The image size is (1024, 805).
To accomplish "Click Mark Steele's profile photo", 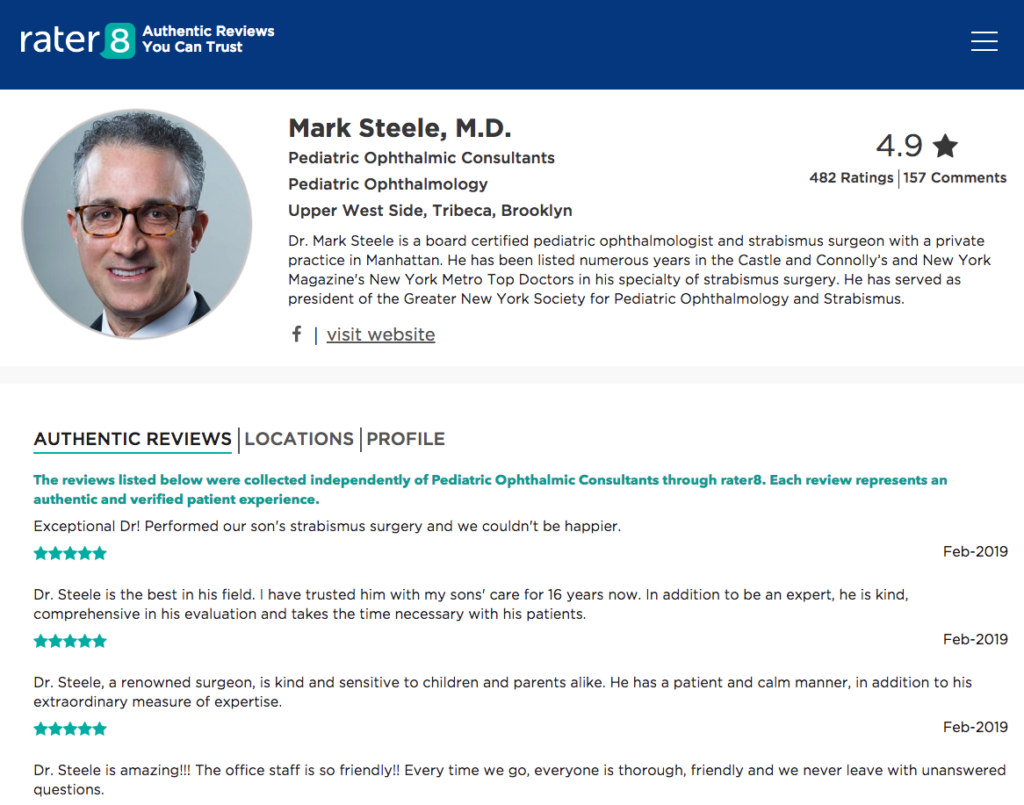I will point(137,223).
